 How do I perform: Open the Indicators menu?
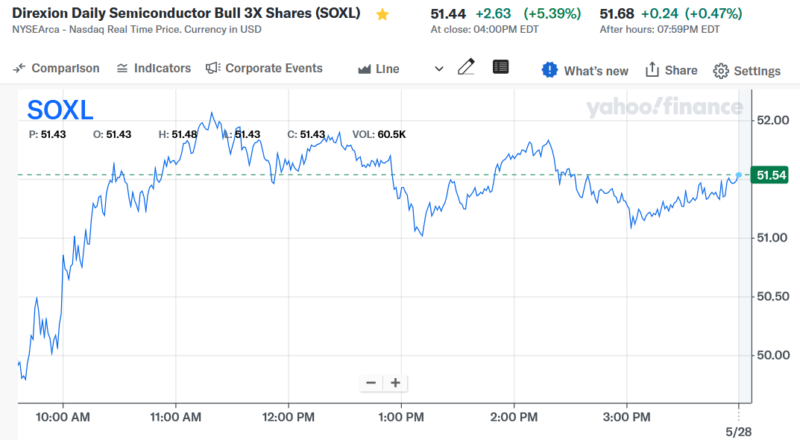click(x=154, y=68)
